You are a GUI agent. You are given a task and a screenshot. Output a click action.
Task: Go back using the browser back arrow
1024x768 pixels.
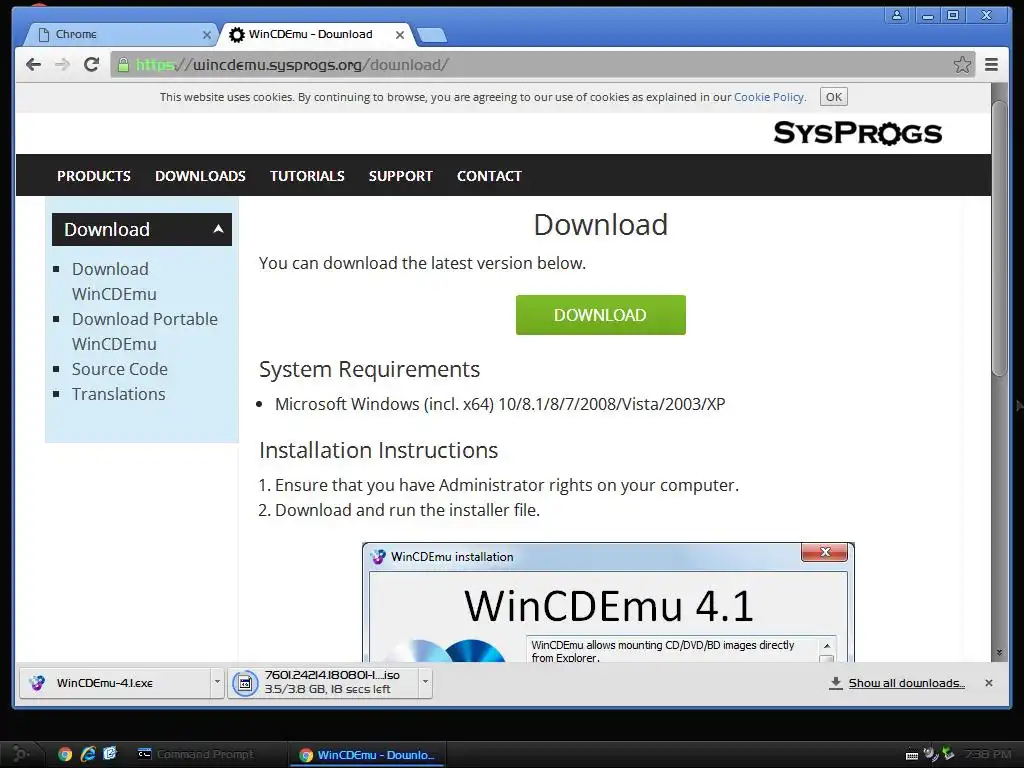[33, 64]
